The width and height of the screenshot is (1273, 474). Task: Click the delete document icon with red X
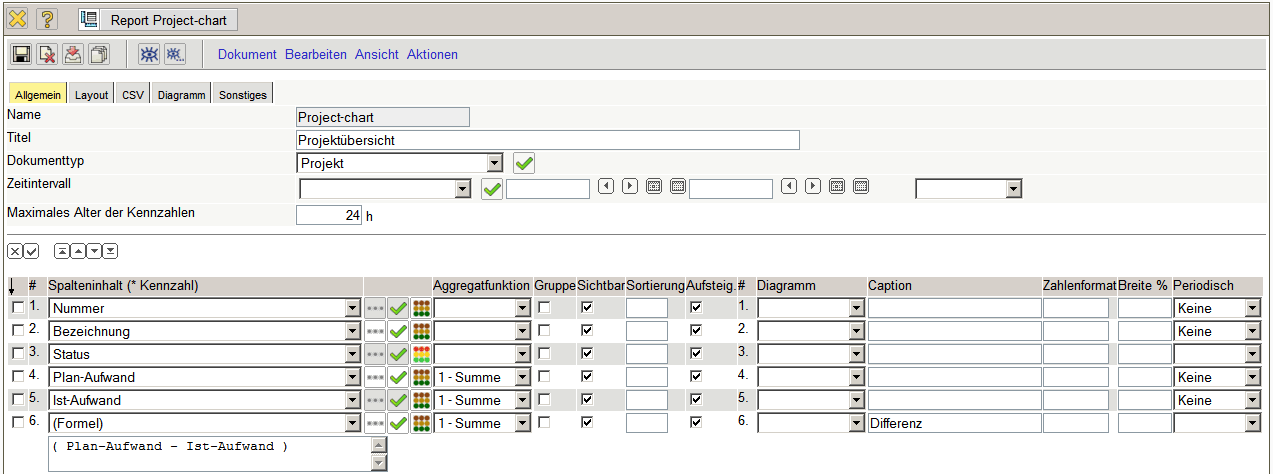click(47, 54)
